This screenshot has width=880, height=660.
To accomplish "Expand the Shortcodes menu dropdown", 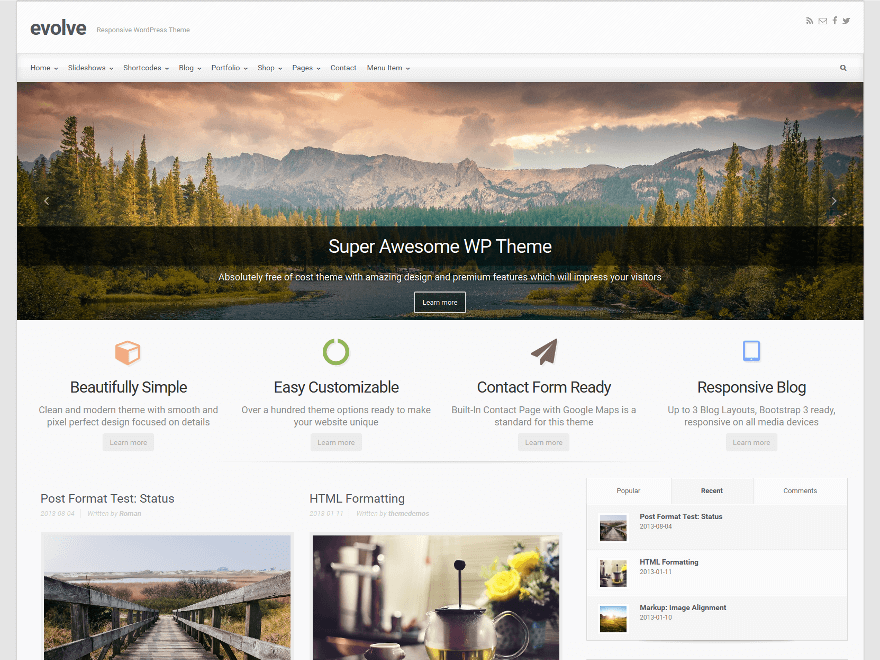I will [x=144, y=68].
